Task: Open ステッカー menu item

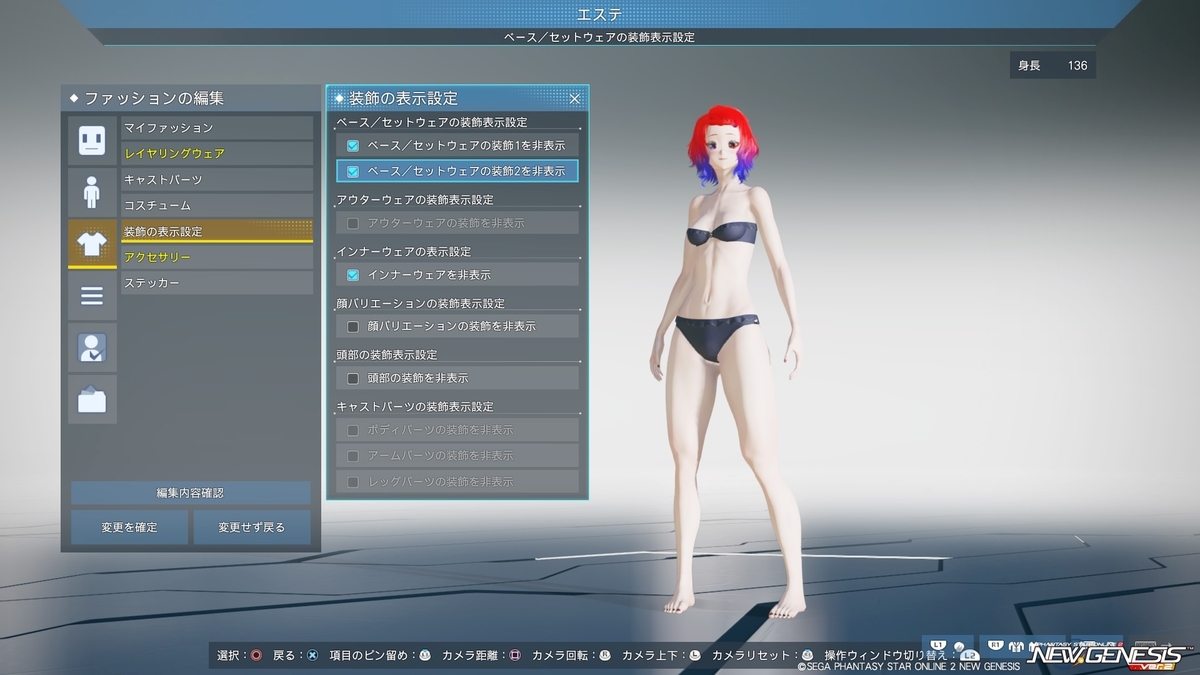Action: coord(217,284)
